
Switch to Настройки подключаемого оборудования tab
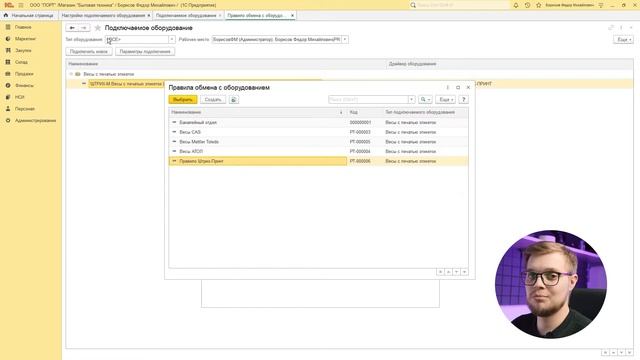click(x=103, y=15)
